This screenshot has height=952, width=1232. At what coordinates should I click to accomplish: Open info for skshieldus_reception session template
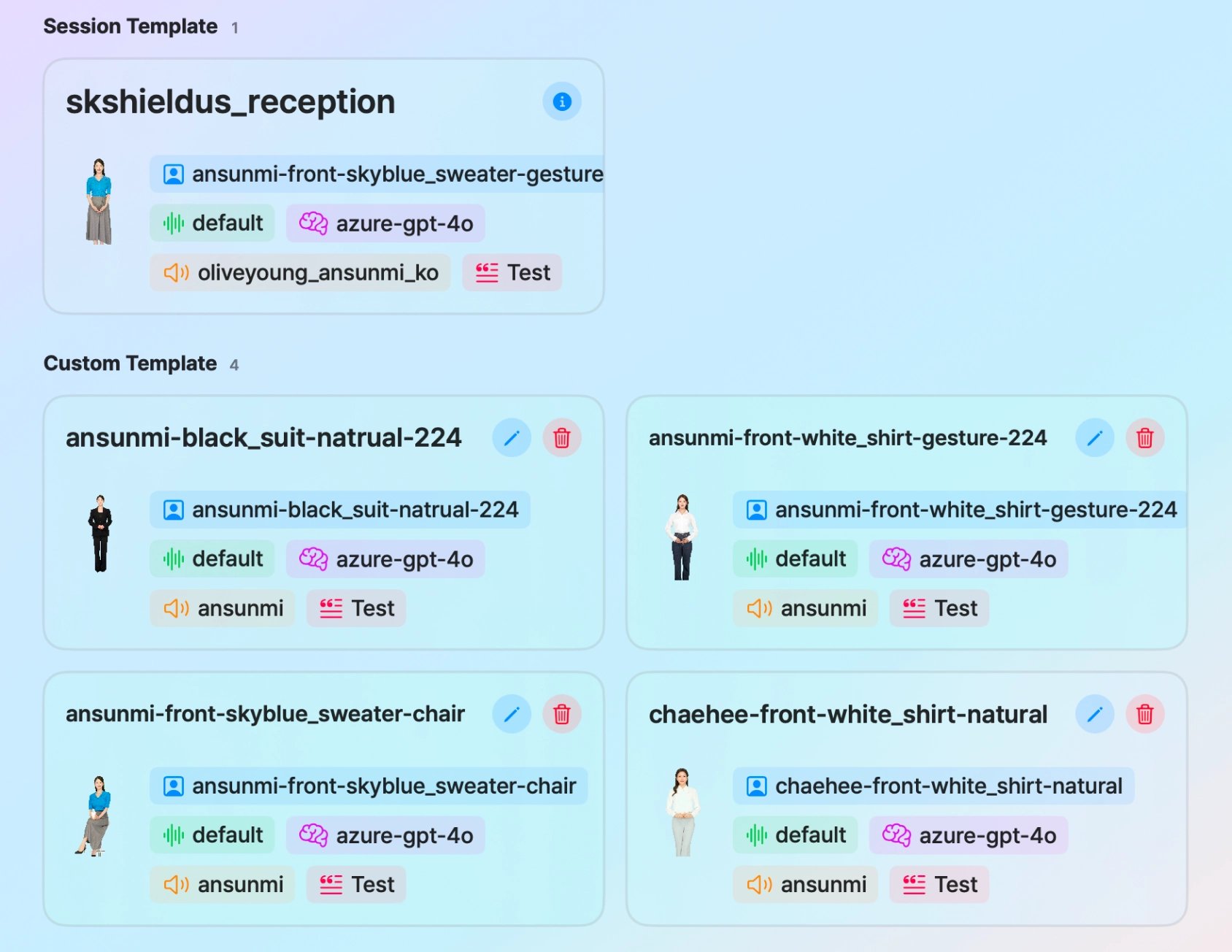(x=561, y=101)
